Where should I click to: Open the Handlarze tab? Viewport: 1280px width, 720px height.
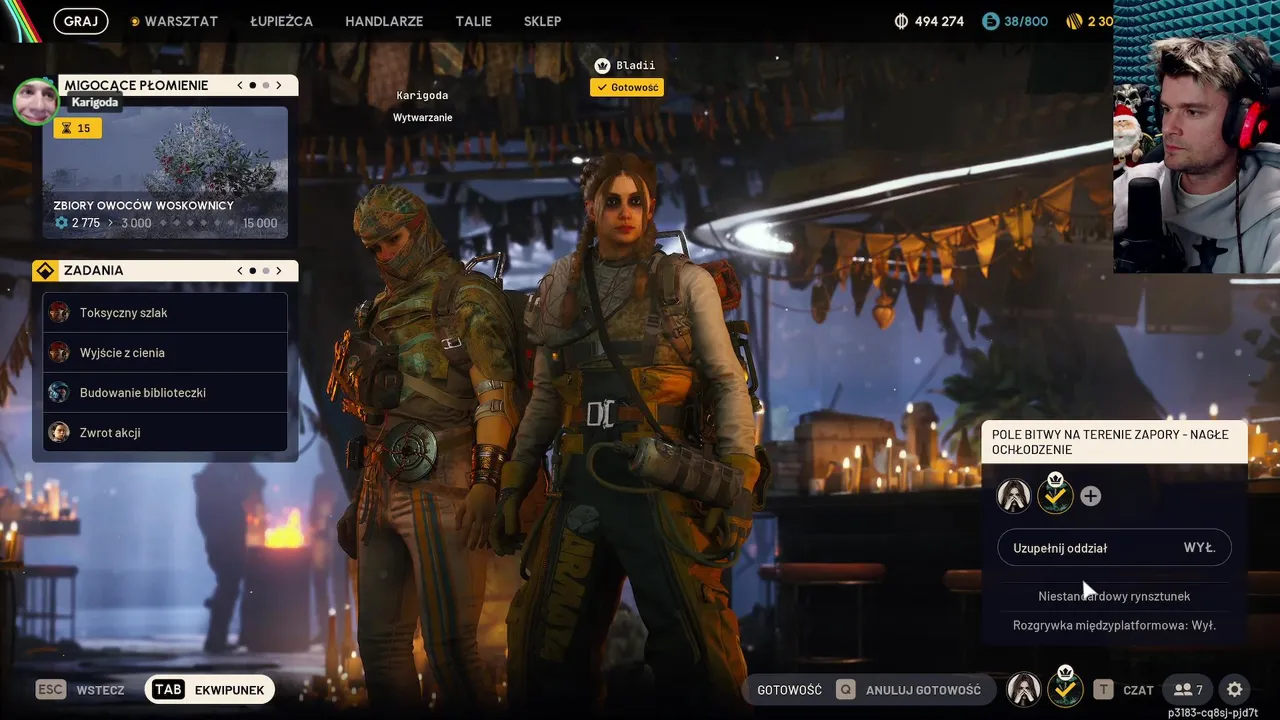pos(384,21)
